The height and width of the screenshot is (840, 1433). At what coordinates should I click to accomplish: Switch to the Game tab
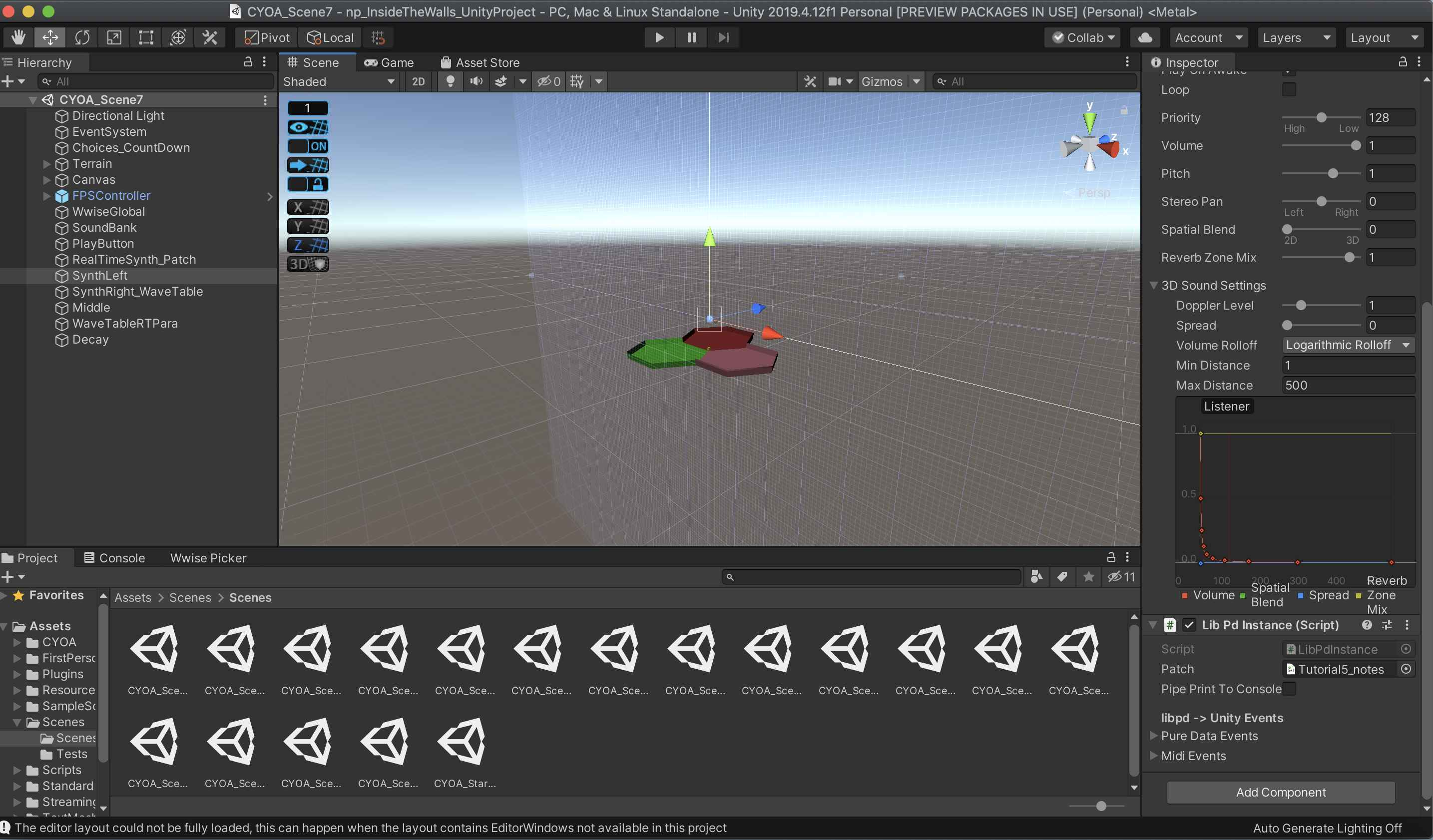coord(390,62)
